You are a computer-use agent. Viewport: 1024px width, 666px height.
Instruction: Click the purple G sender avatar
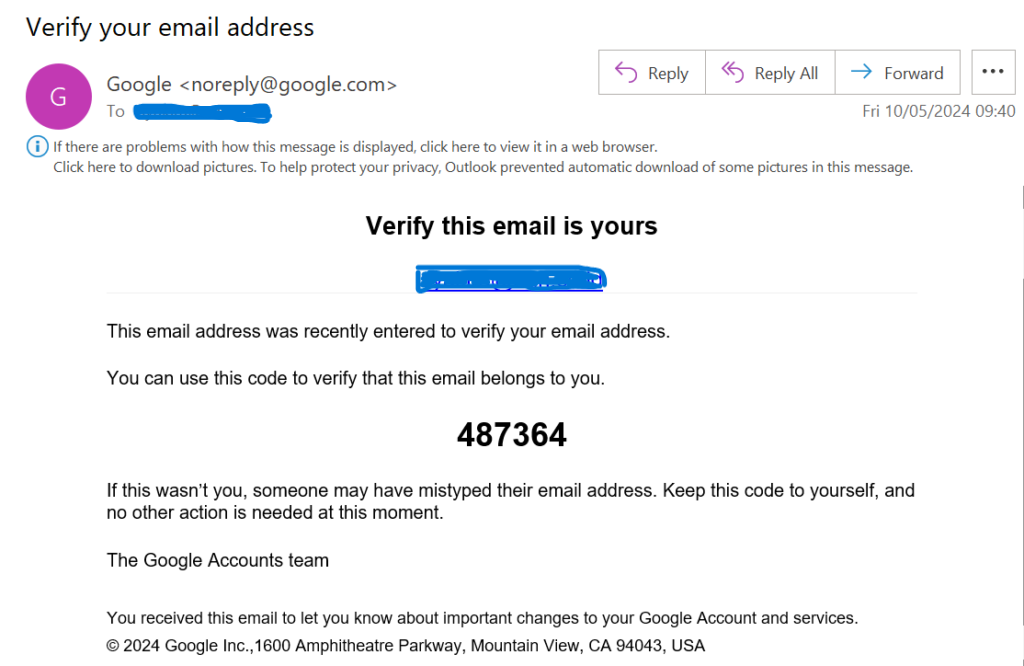(59, 97)
